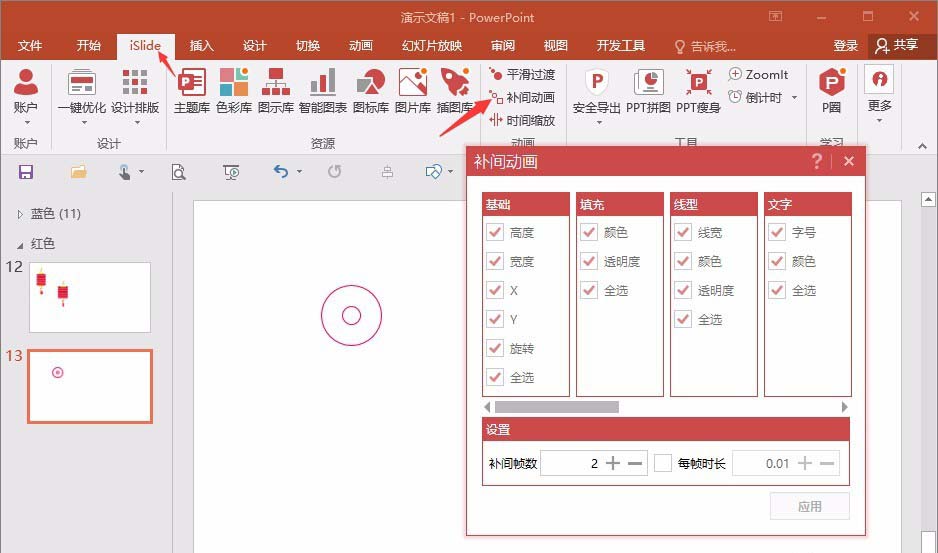Click the right arrow of dialog scrollbar

[x=845, y=407]
